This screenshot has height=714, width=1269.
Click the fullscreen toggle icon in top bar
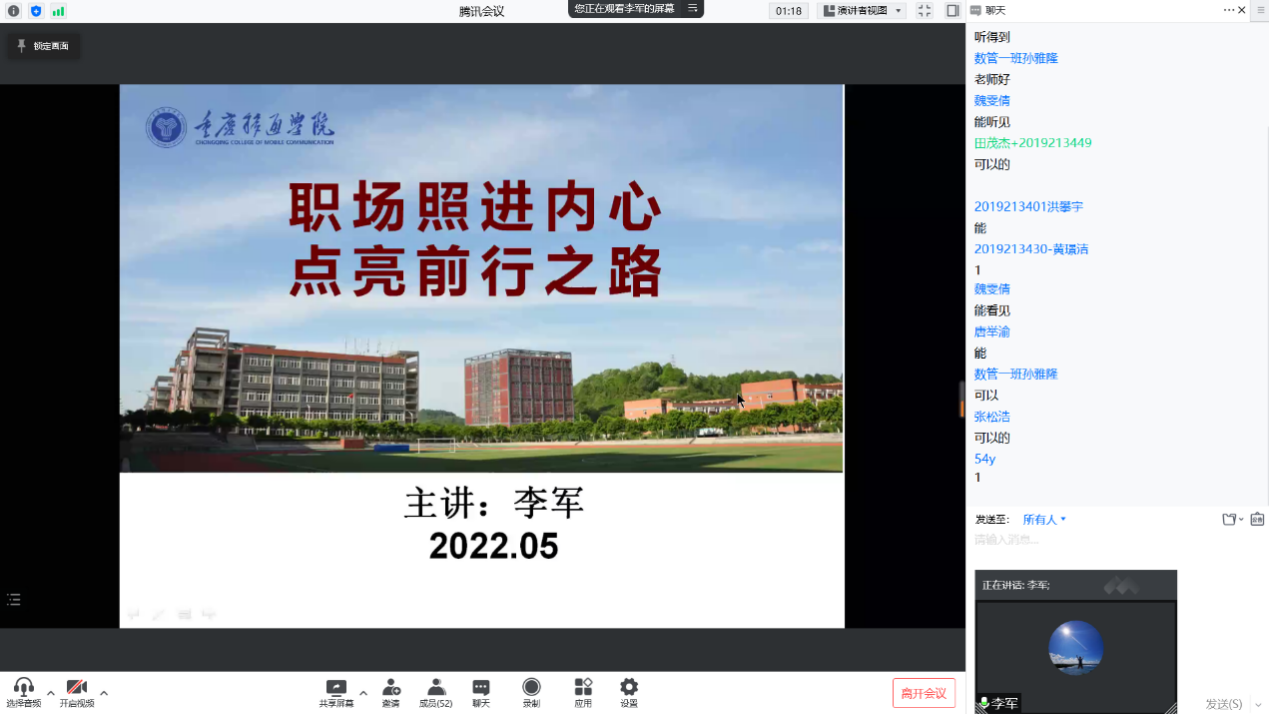(x=924, y=11)
